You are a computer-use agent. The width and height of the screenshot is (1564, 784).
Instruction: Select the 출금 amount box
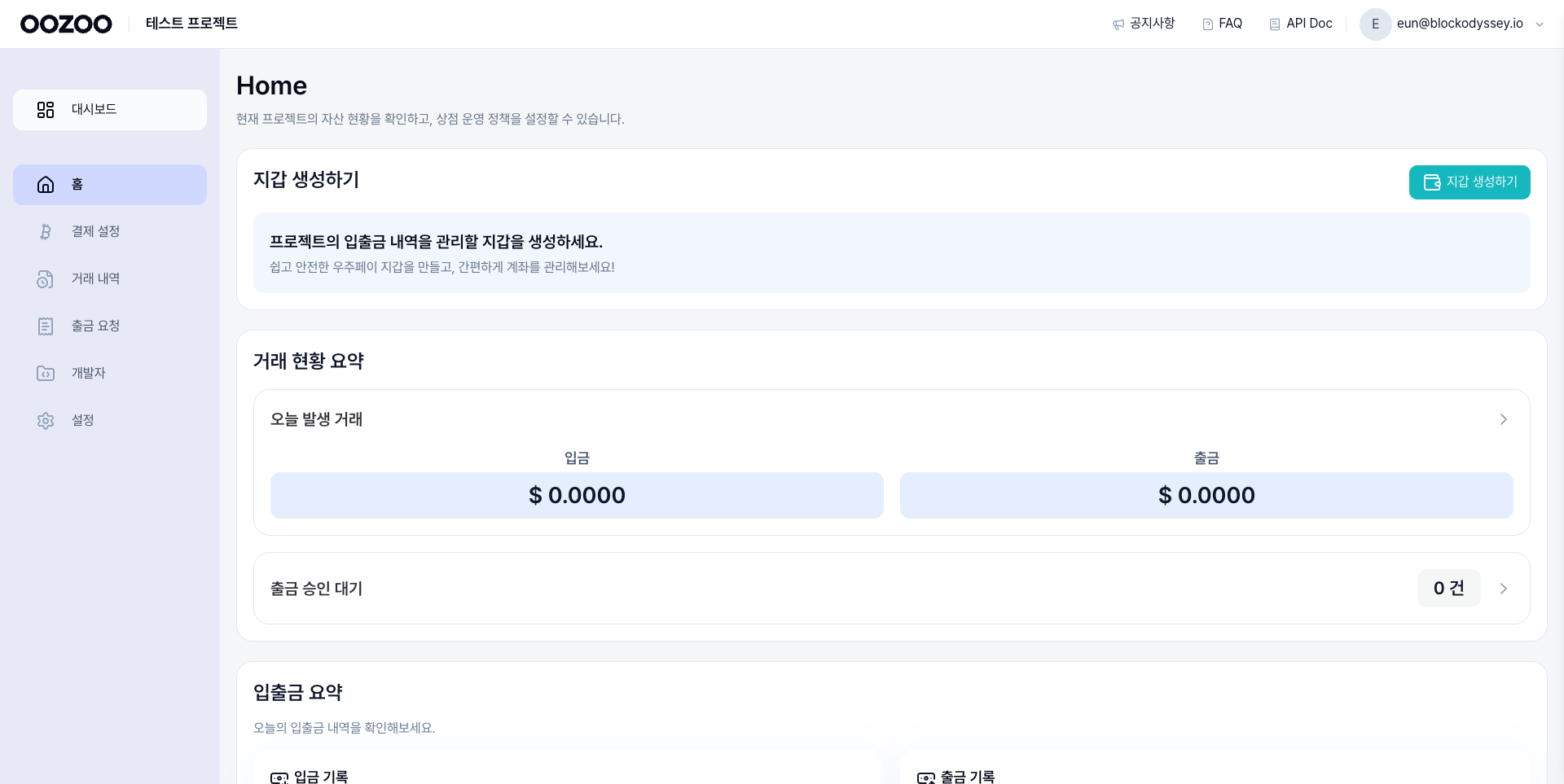coord(1206,495)
